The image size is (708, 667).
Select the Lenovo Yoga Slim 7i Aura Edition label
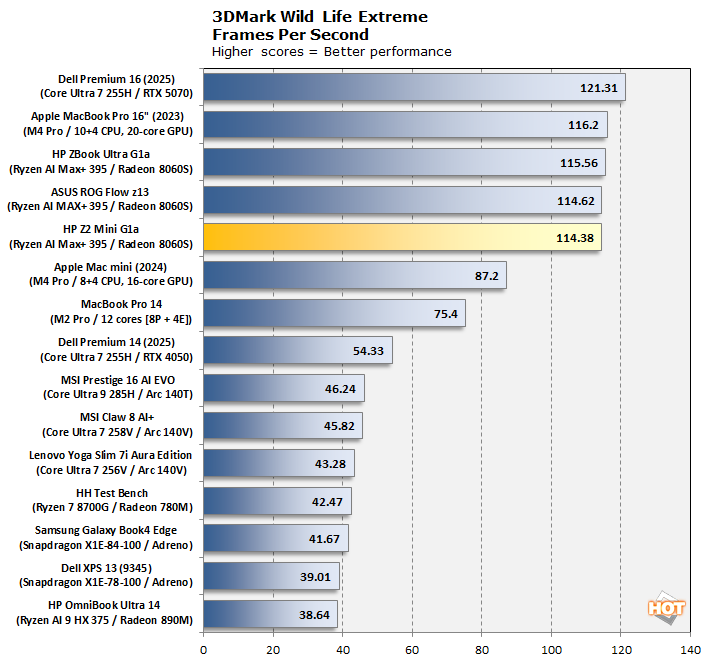[x=111, y=455]
